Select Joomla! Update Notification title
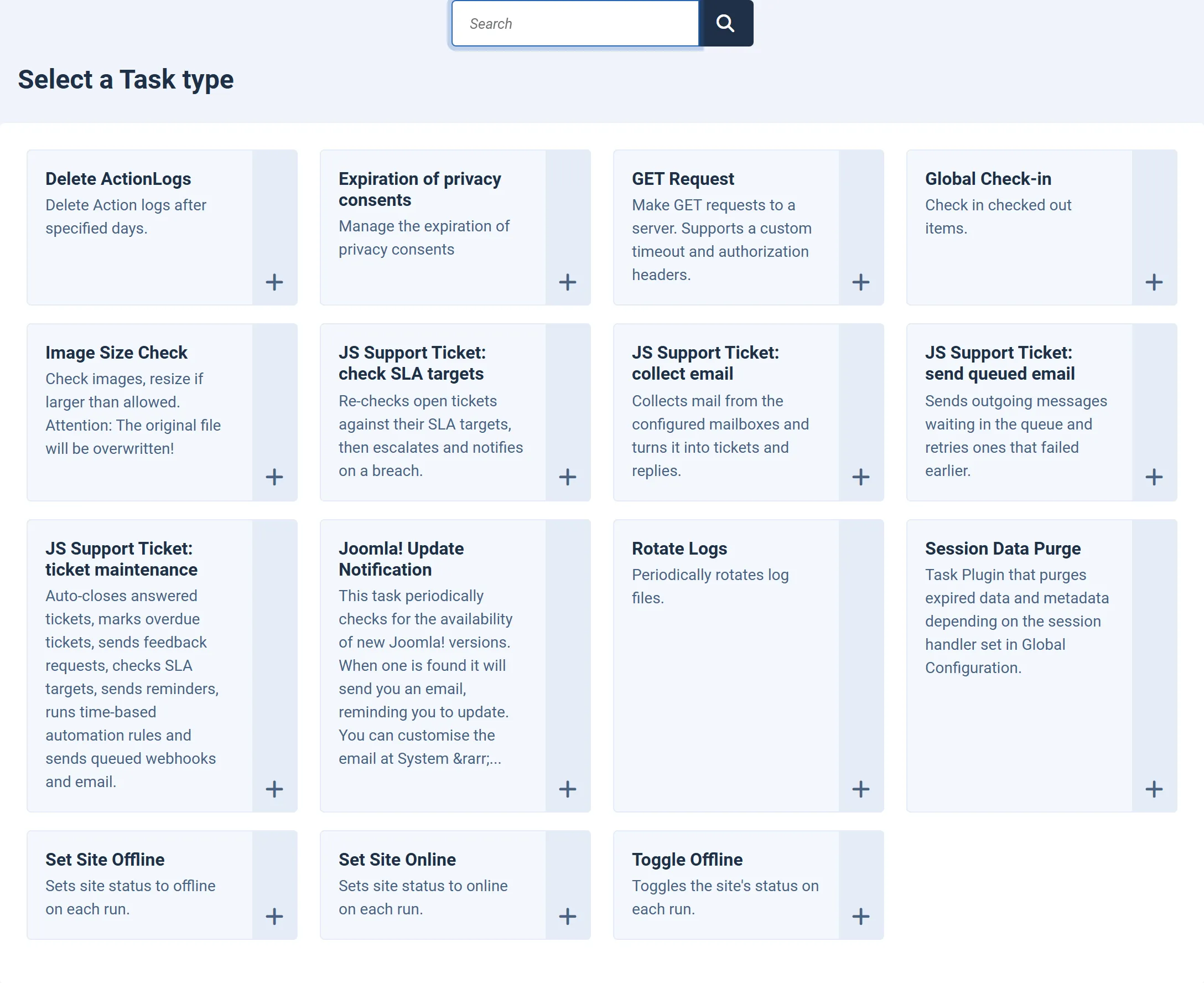 coord(401,559)
